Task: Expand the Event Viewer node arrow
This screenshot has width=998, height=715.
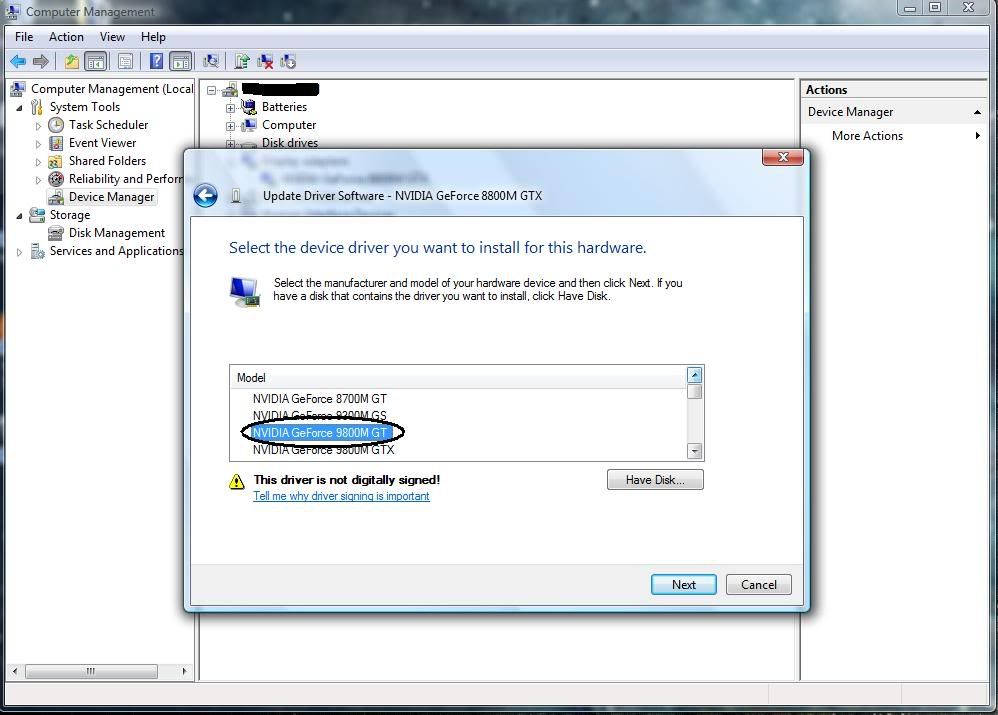Action: pyautogui.click(x=38, y=144)
